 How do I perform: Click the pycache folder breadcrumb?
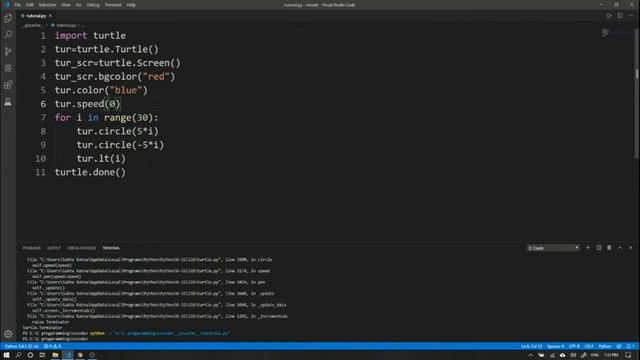tap(32, 25)
